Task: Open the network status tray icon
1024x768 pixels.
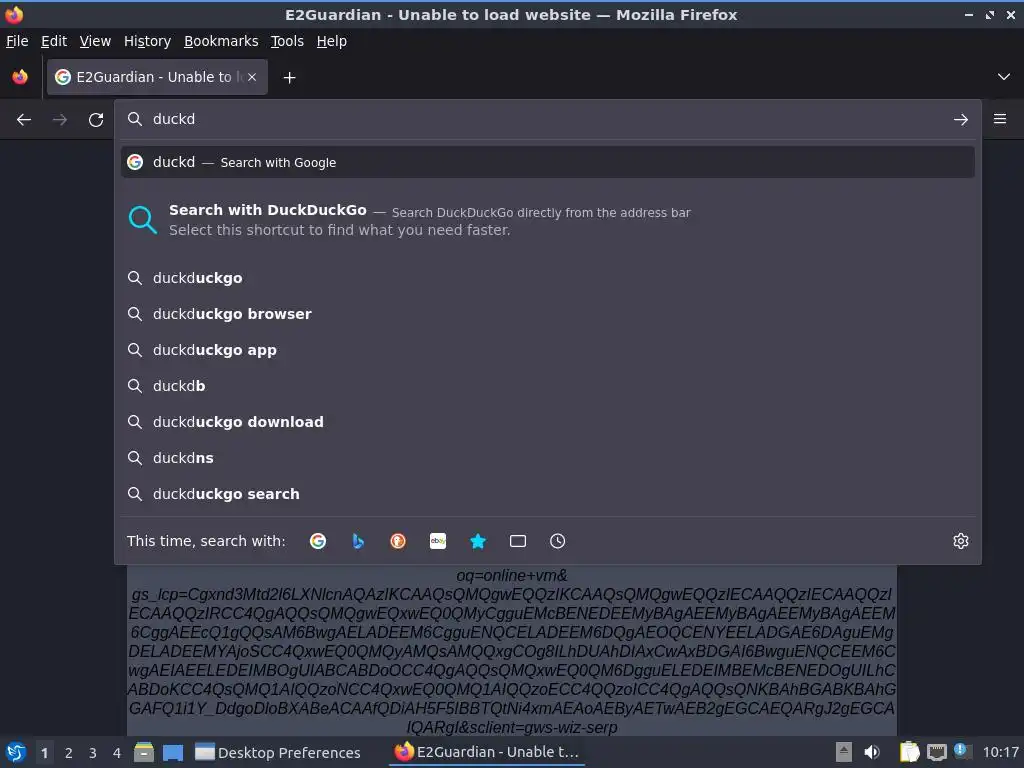Action: [936, 752]
